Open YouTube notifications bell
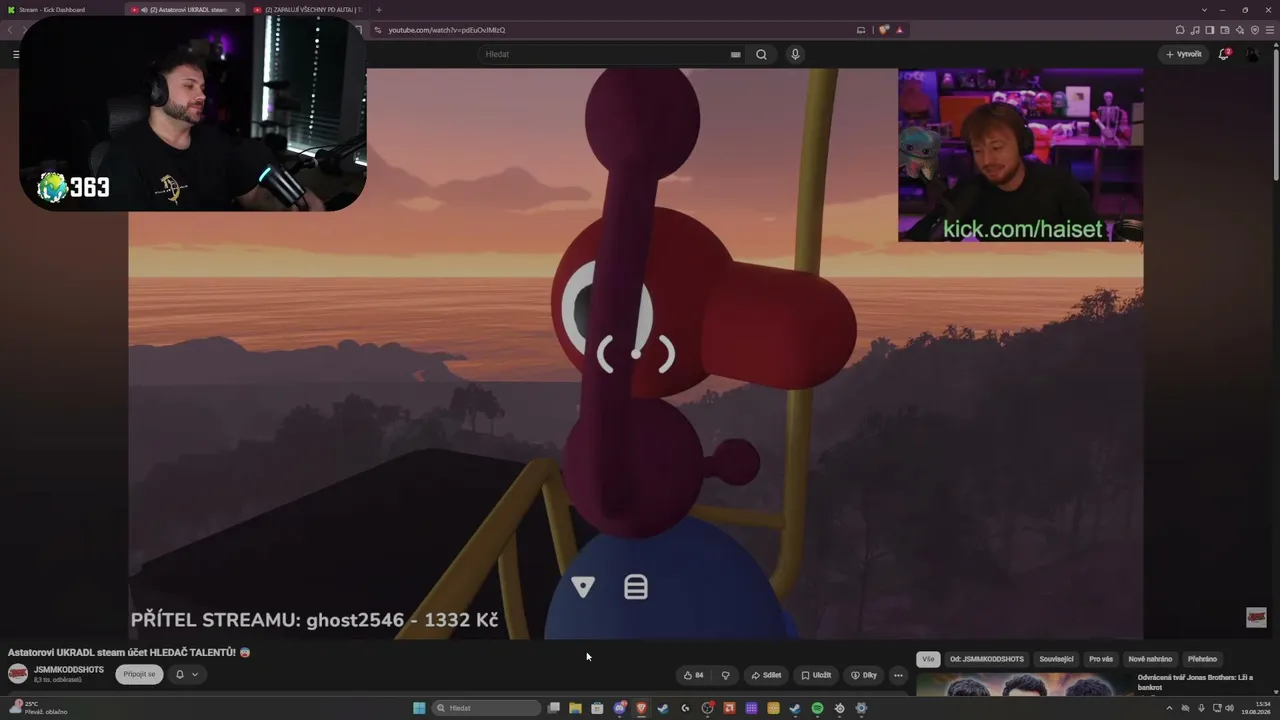Screen dimensions: 1280x720 coord(1223,54)
